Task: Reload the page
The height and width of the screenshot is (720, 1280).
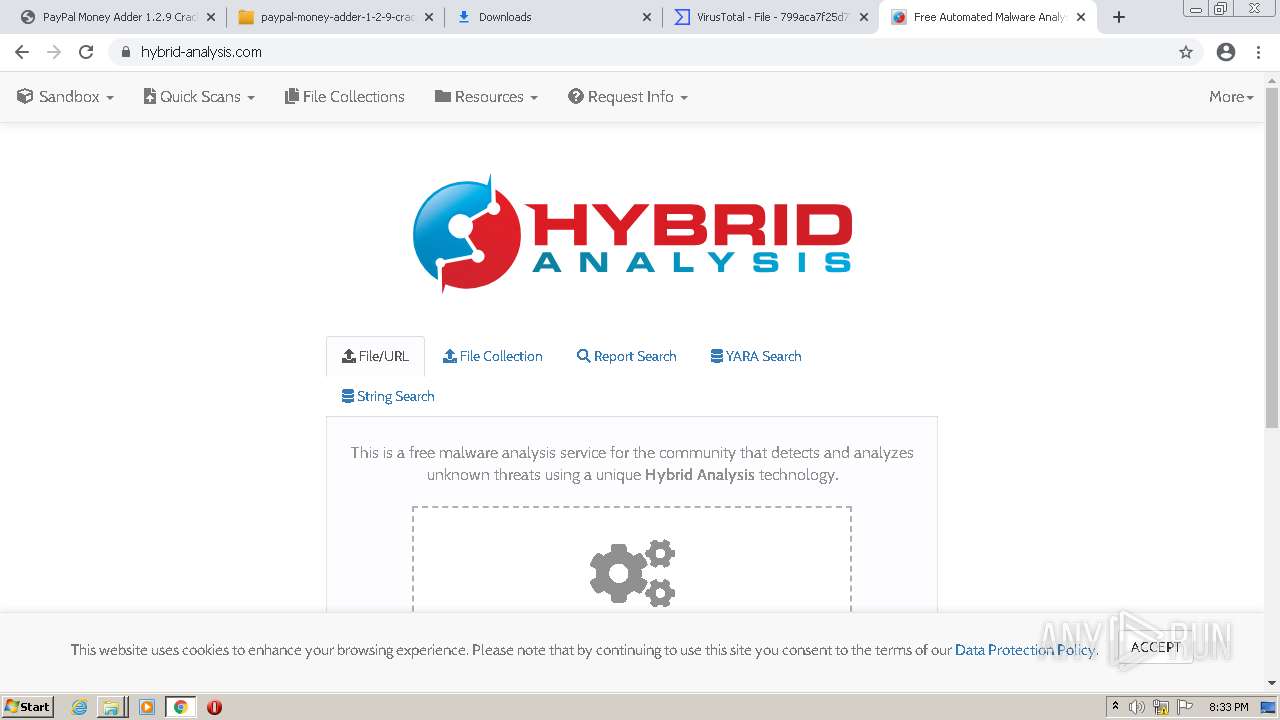Action: (x=86, y=52)
